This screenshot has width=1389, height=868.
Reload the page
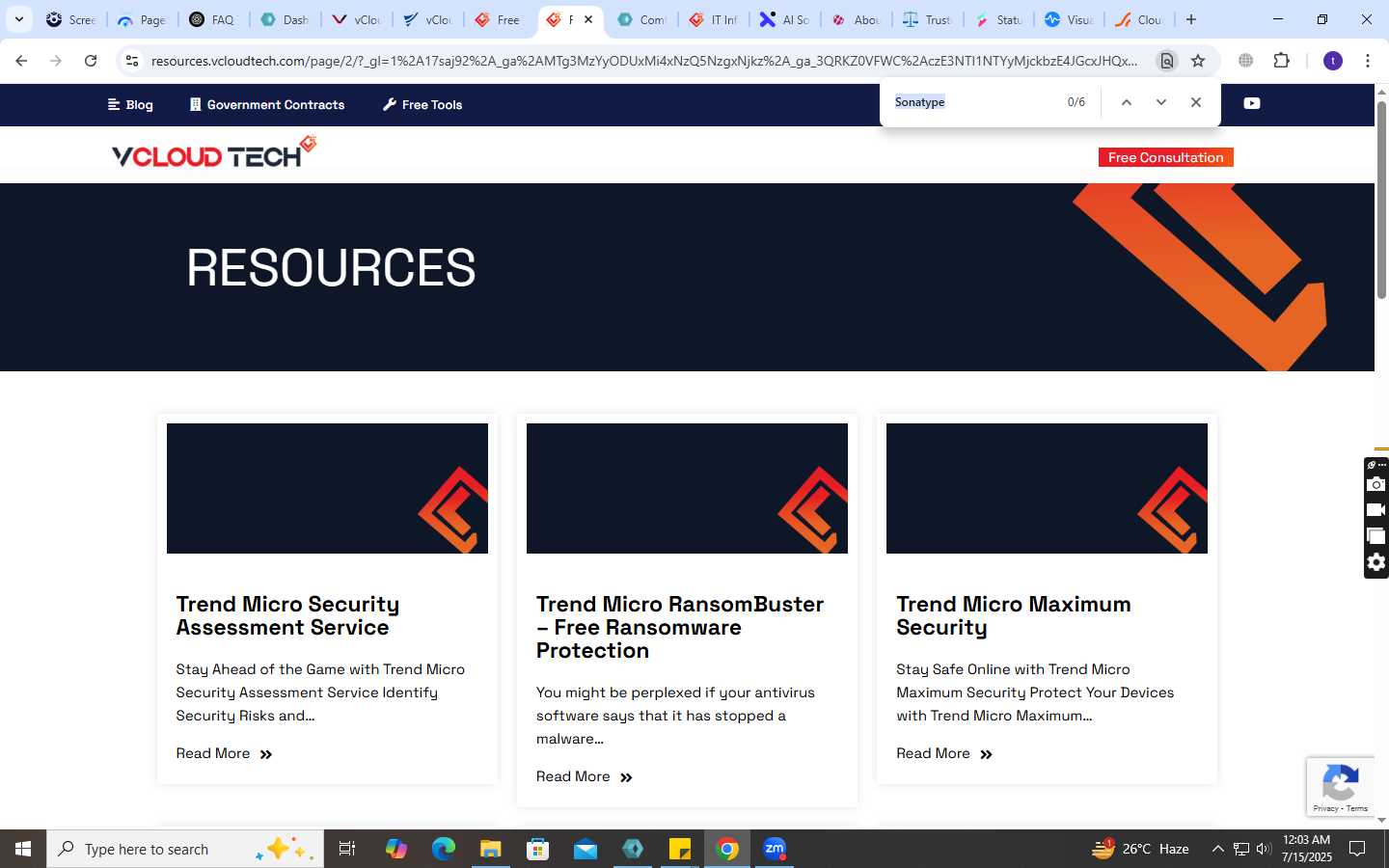pos(91,61)
